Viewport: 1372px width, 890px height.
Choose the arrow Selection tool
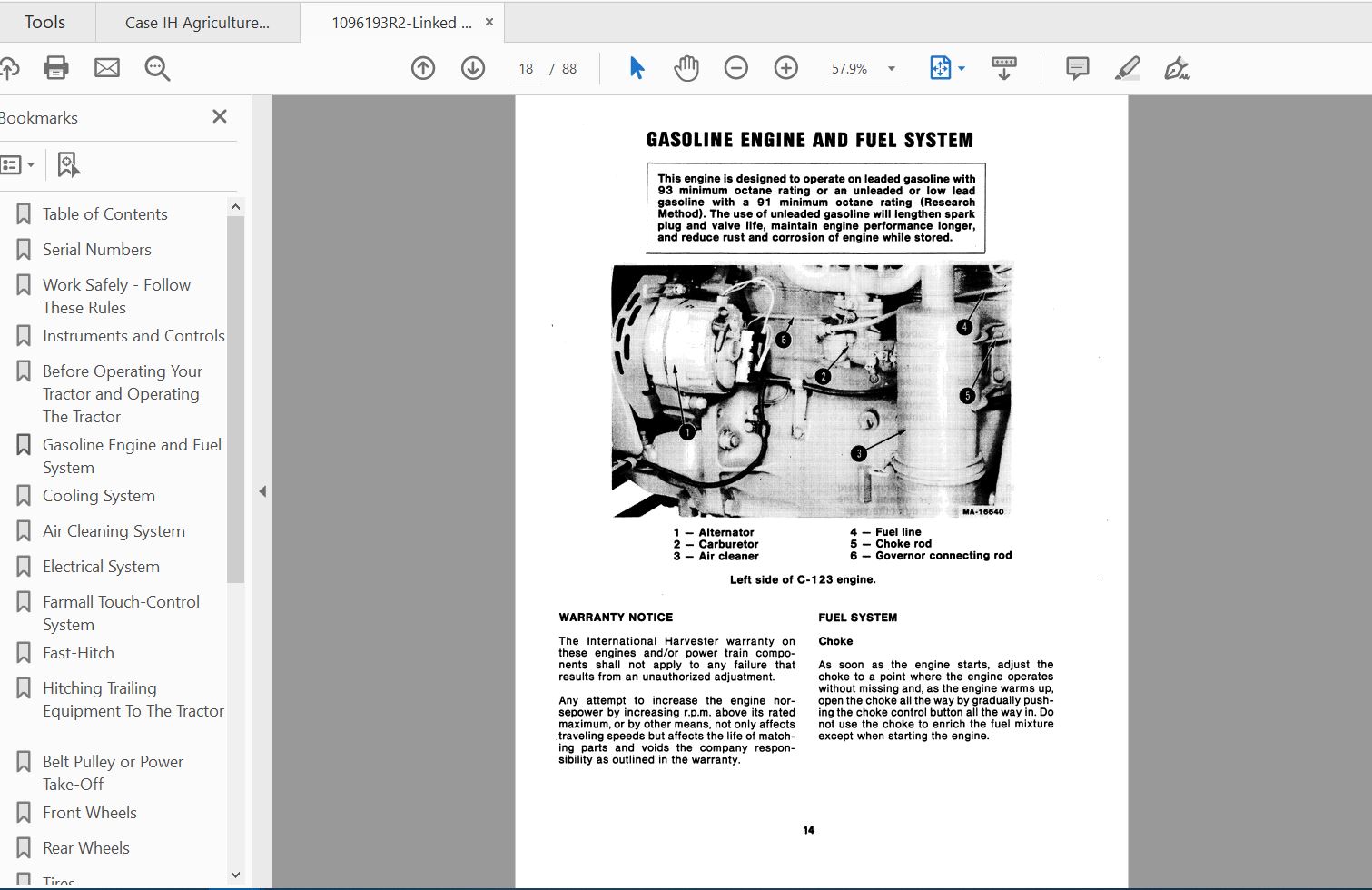[637, 68]
